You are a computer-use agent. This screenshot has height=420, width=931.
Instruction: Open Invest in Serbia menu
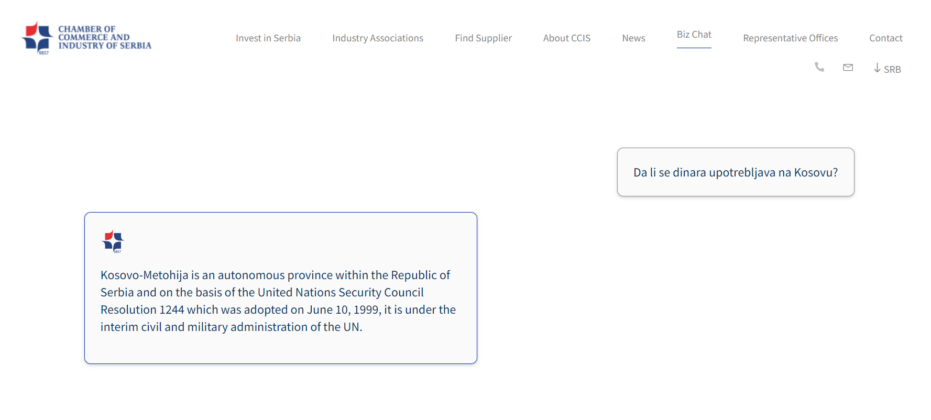[268, 38]
